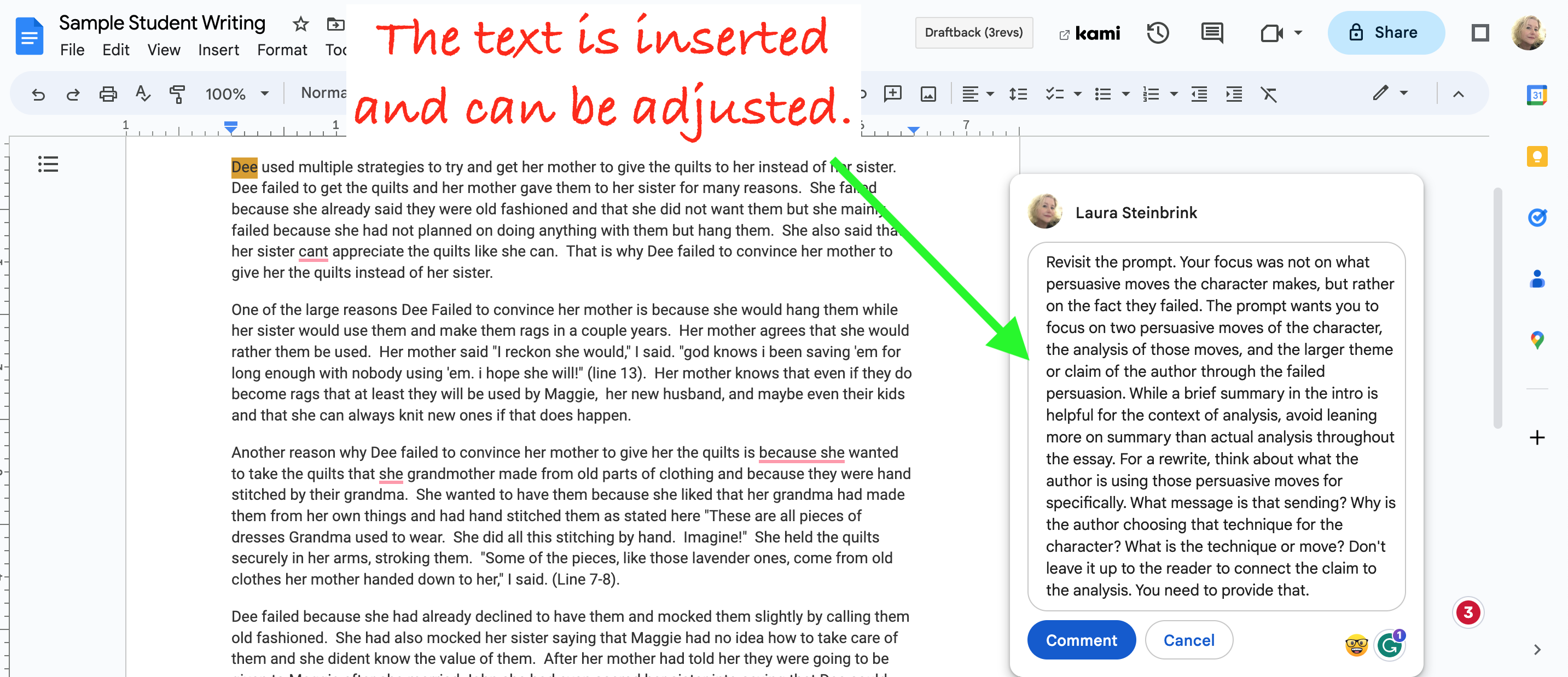The height and width of the screenshot is (677, 1568).
Task: Show the document outline icon
Action: click(x=48, y=164)
